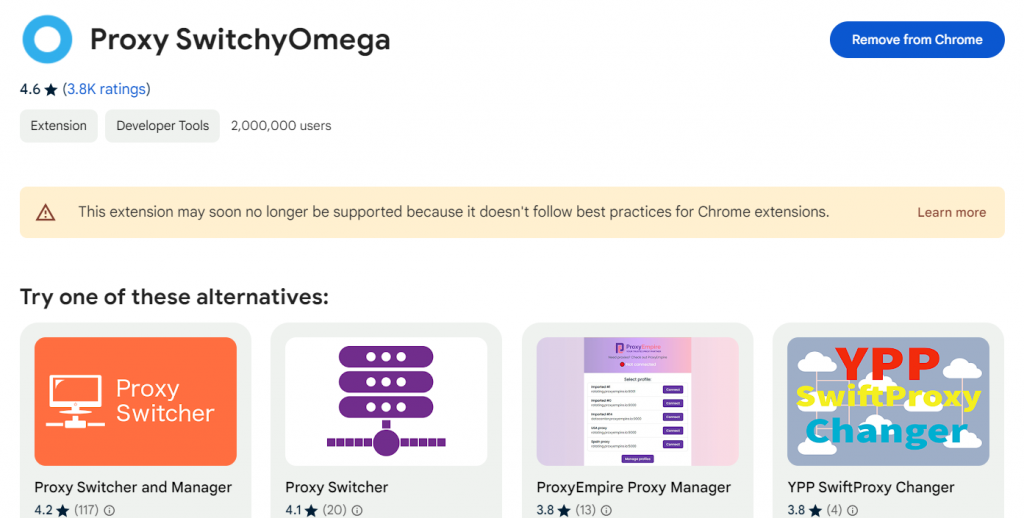The image size is (1024, 518).
Task: Follow the Learn more link in warning banner
Action: coord(951,212)
